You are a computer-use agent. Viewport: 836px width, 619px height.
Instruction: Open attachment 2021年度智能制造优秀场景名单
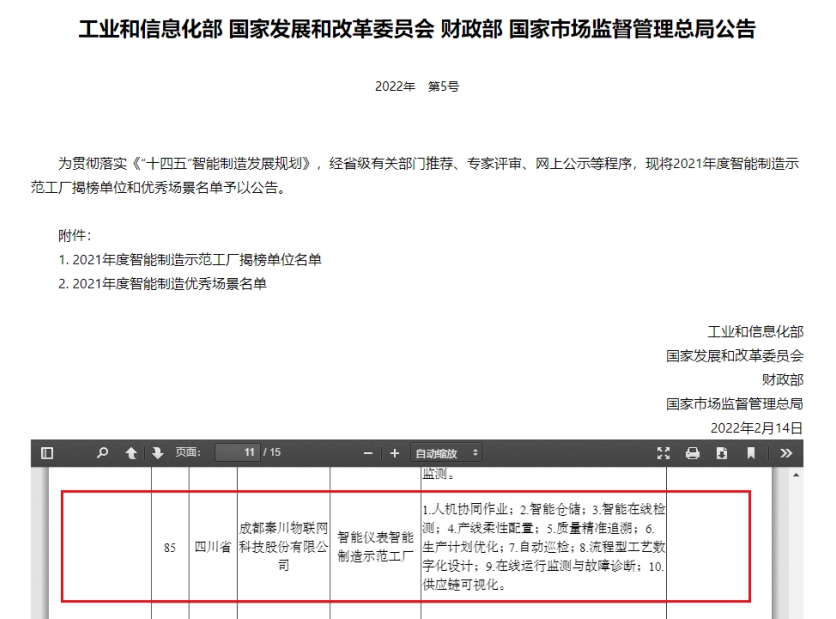click(170, 284)
